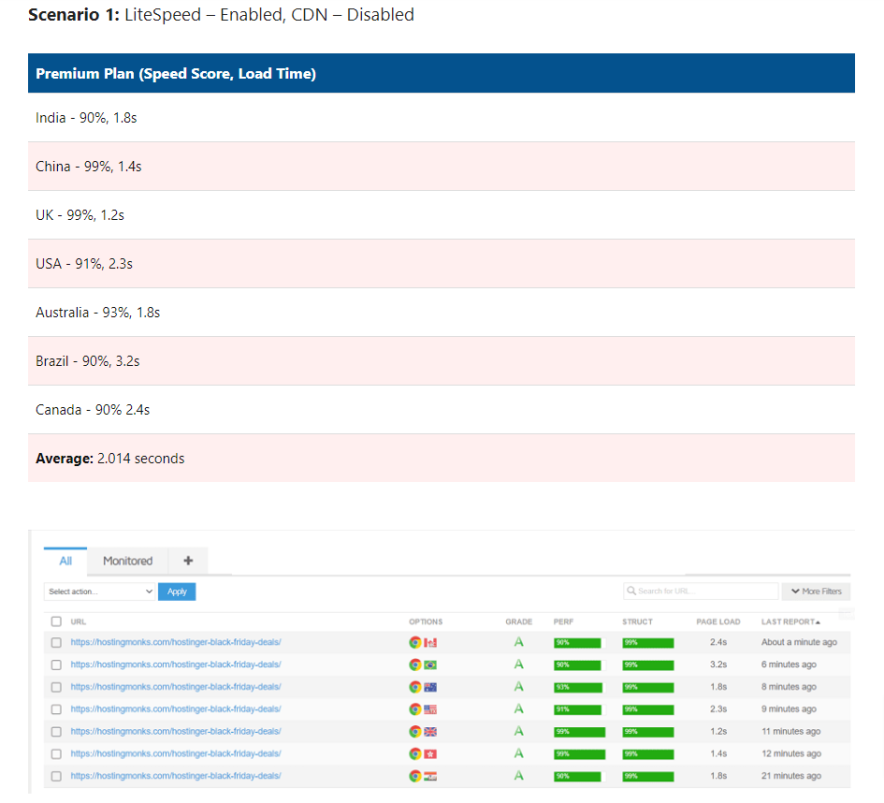The width and height of the screenshot is (884, 803).
Task: Click the green 'A' grade icon on the top row
Action: click(x=519, y=642)
